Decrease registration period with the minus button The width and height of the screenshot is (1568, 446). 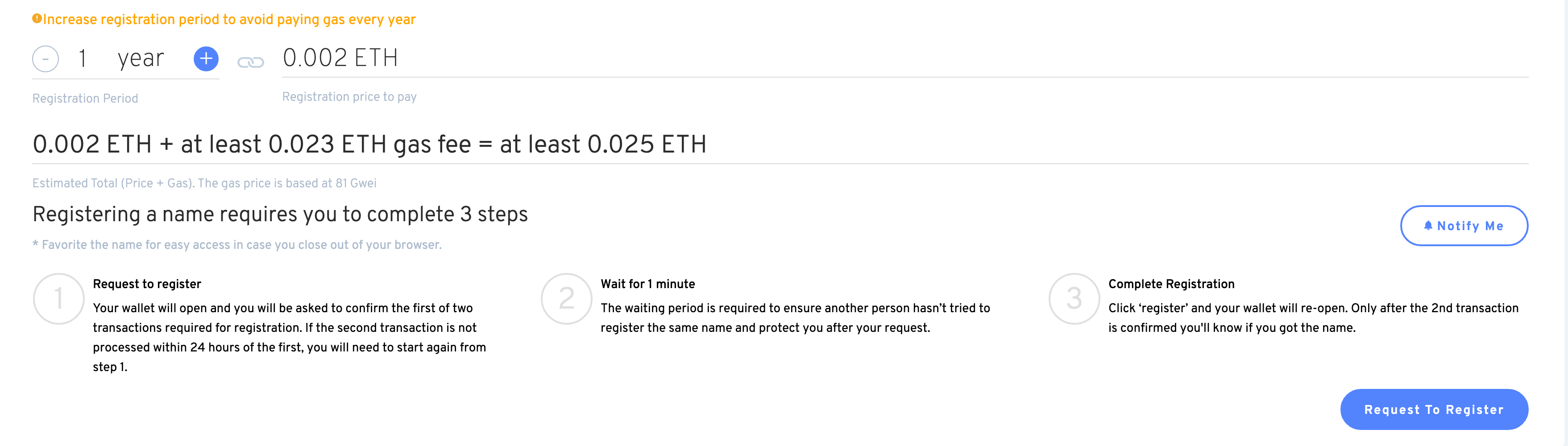(46, 59)
